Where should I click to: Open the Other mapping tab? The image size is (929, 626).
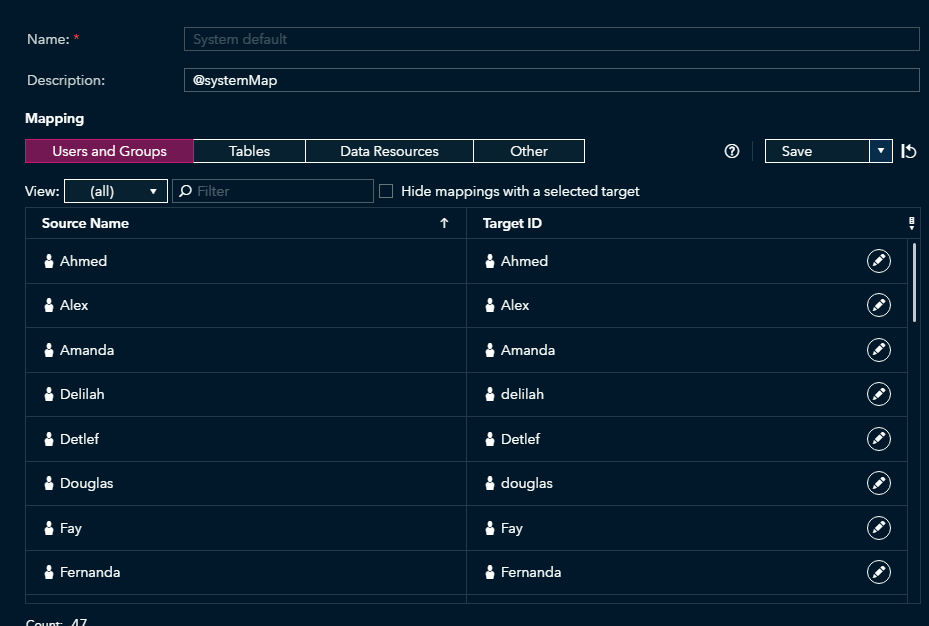coord(529,151)
